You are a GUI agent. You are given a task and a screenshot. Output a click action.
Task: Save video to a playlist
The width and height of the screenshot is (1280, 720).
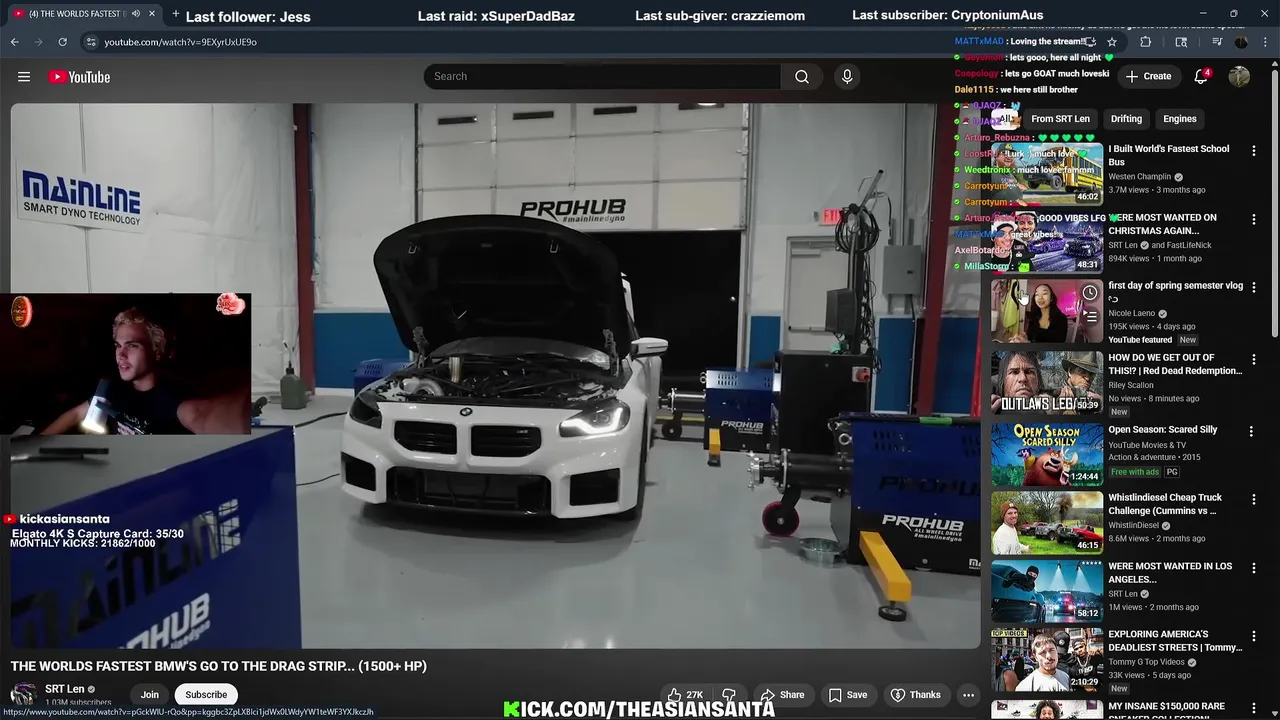[x=847, y=695]
